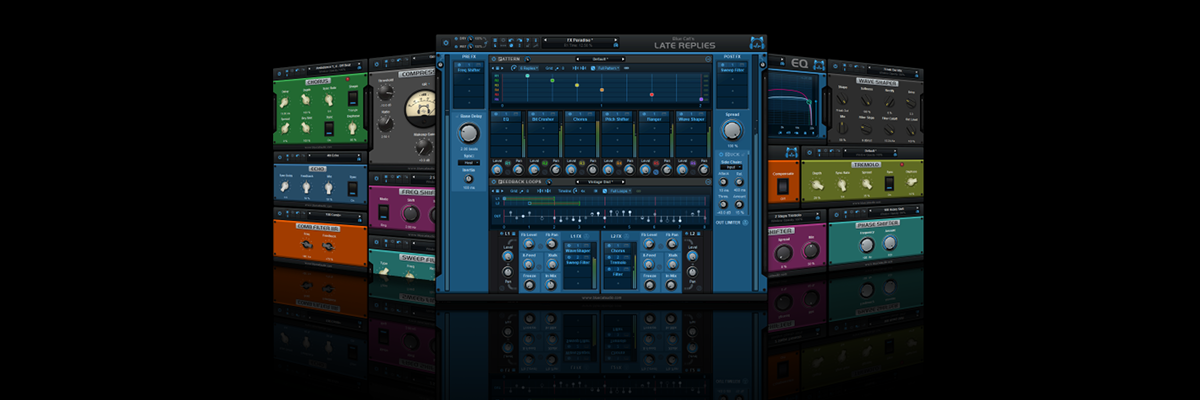This screenshot has width=1200, height=400.
Task: Toggle the Mode switch in pink Freq Shifter plugin
Action: 383,211
